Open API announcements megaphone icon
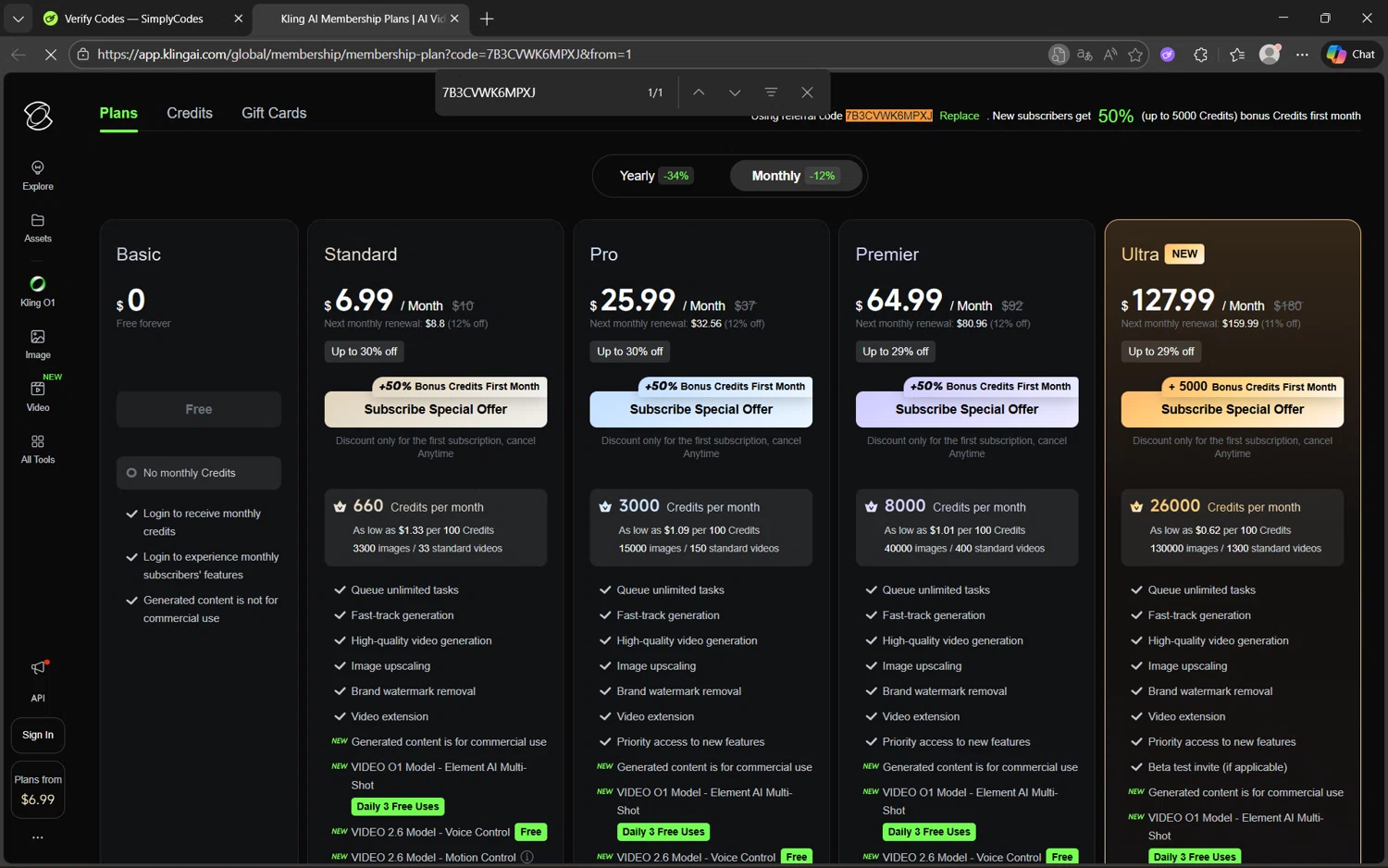This screenshot has height=868, width=1388. click(x=38, y=668)
